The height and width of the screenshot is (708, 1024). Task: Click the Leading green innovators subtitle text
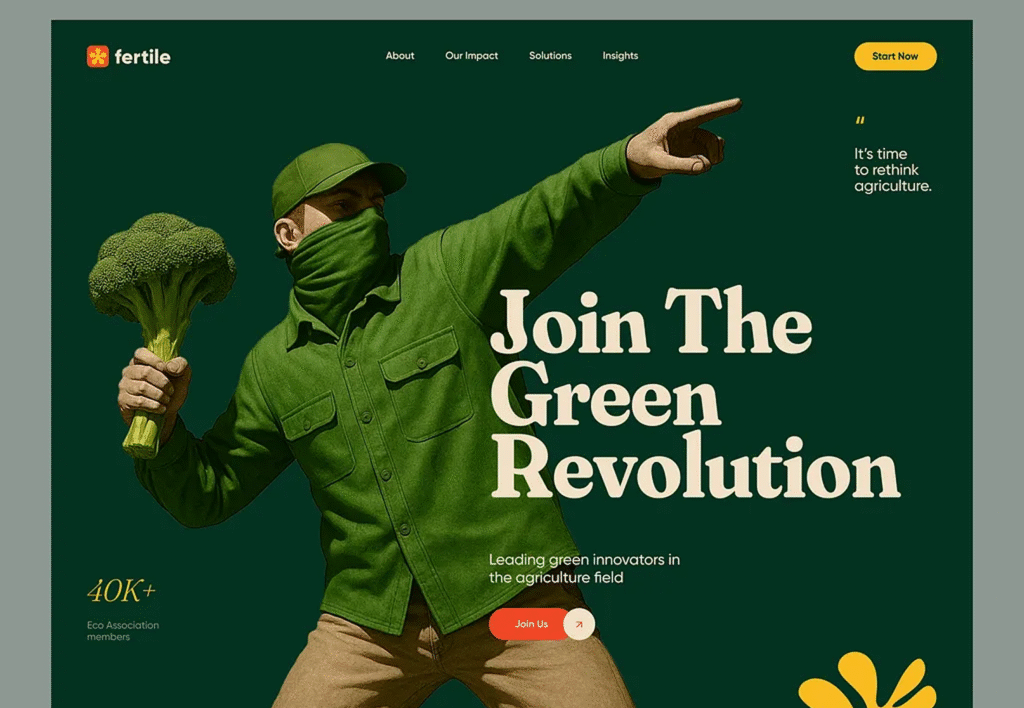pos(584,568)
